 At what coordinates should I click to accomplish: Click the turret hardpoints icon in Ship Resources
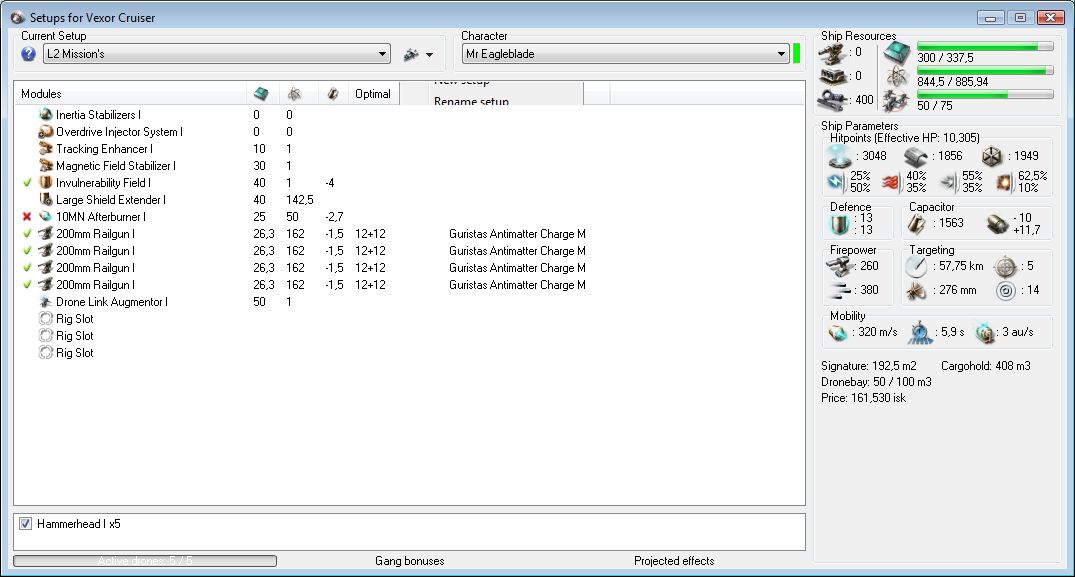(x=832, y=53)
